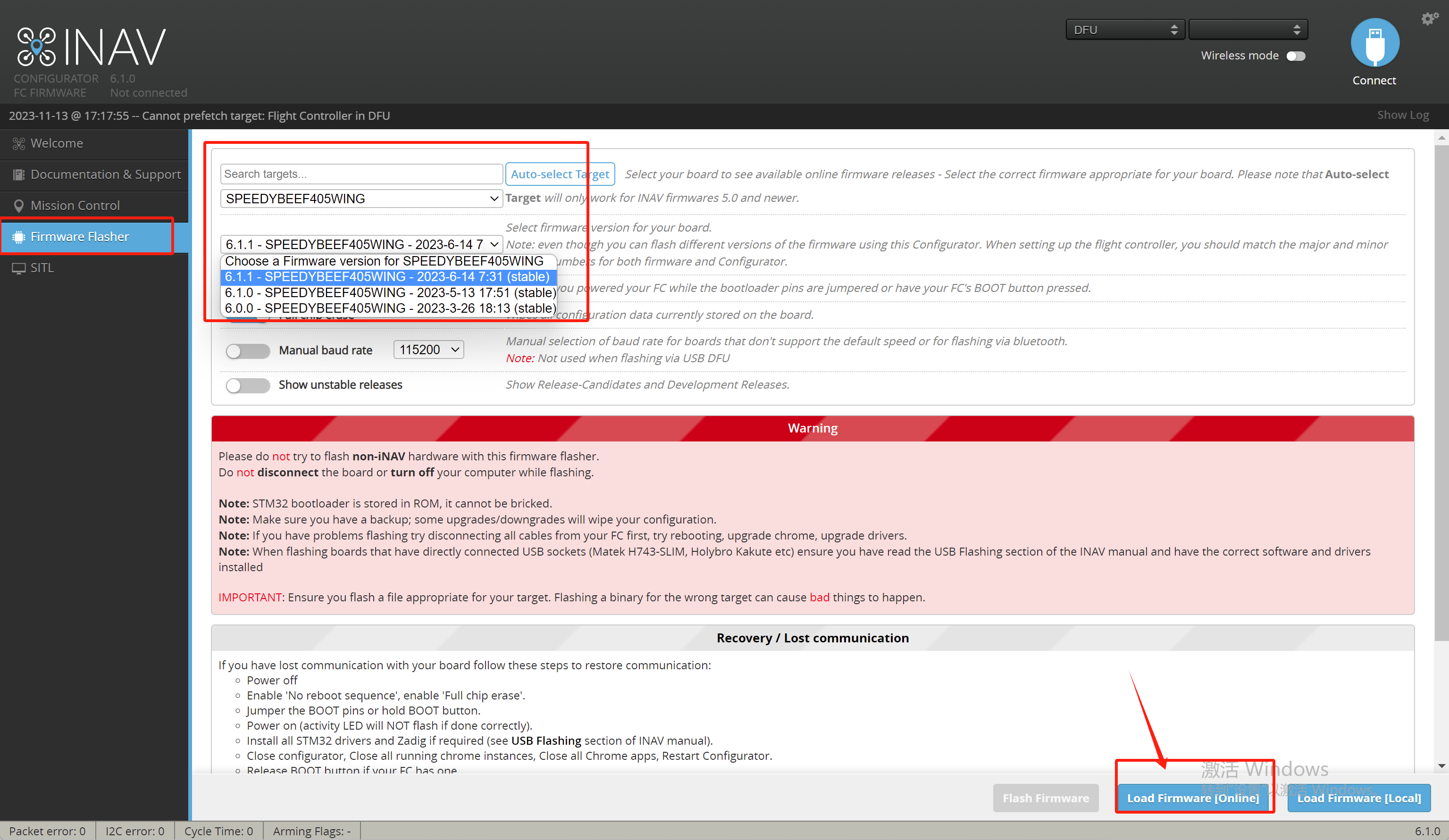Click 'Packet error: 0' in status bar
This screenshot has height=840, width=1449.
pos(47,831)
